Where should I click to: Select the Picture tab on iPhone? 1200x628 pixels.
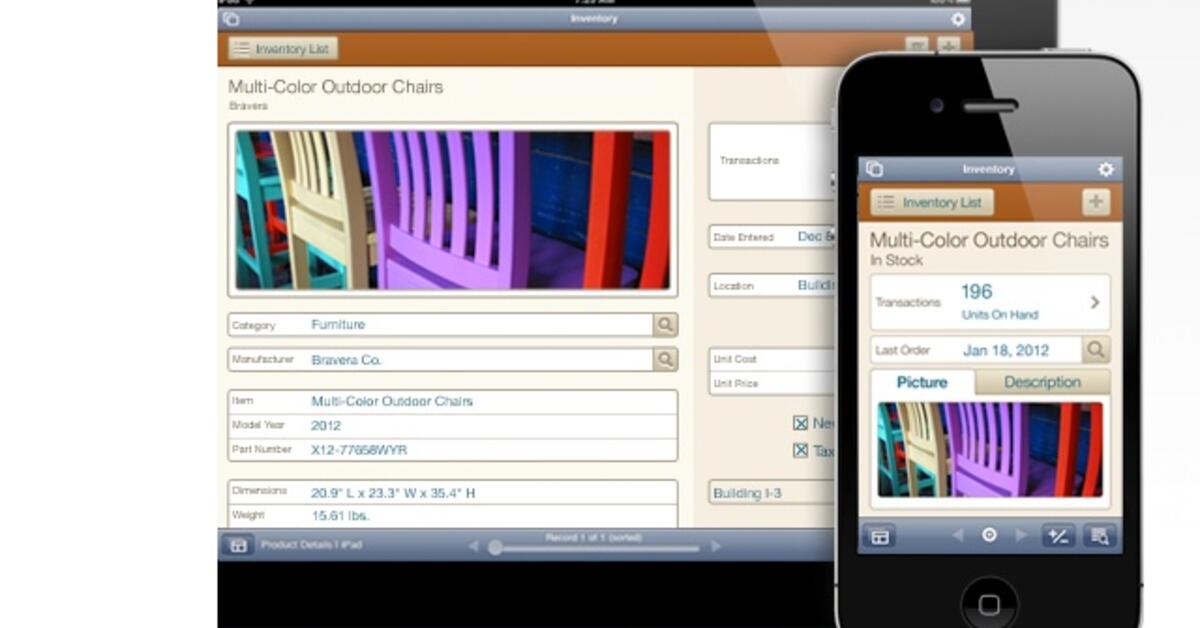click(x=920, y=382)
